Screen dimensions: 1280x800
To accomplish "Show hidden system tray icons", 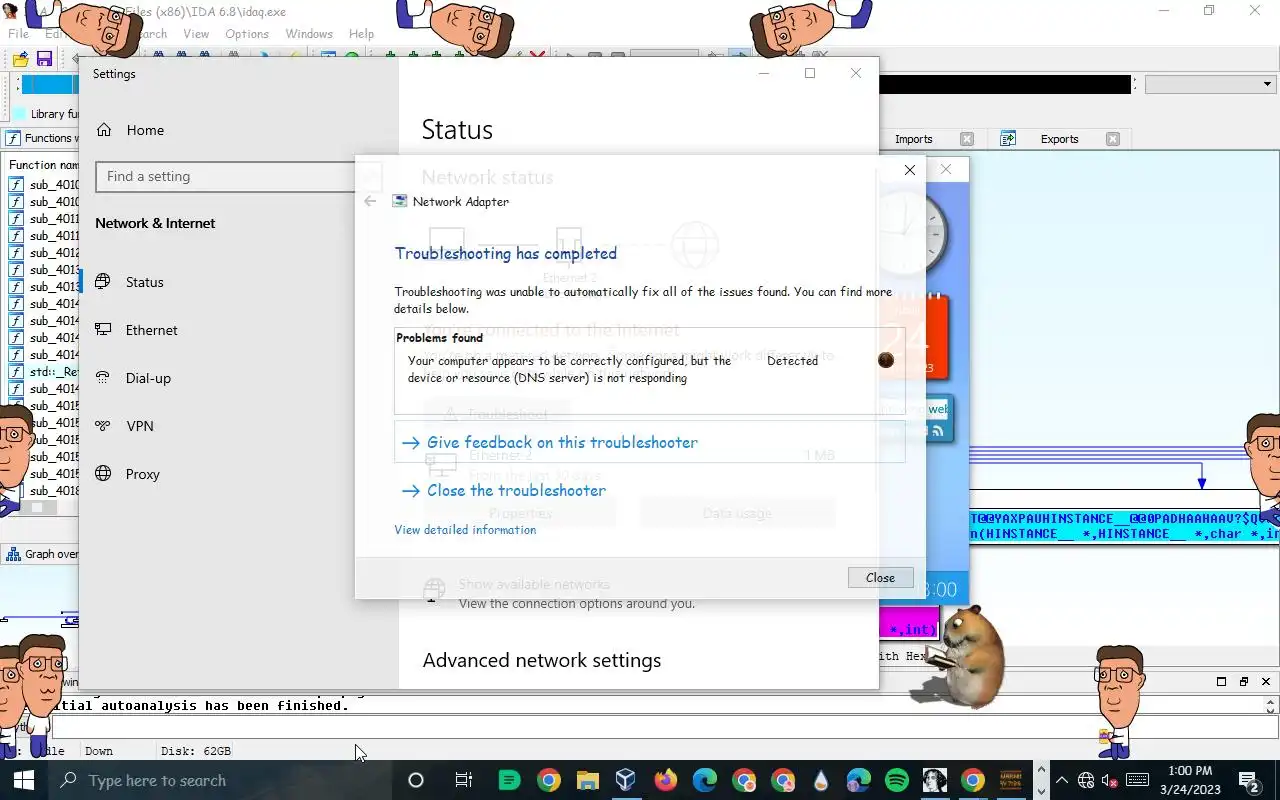I will click(1062, 780).
